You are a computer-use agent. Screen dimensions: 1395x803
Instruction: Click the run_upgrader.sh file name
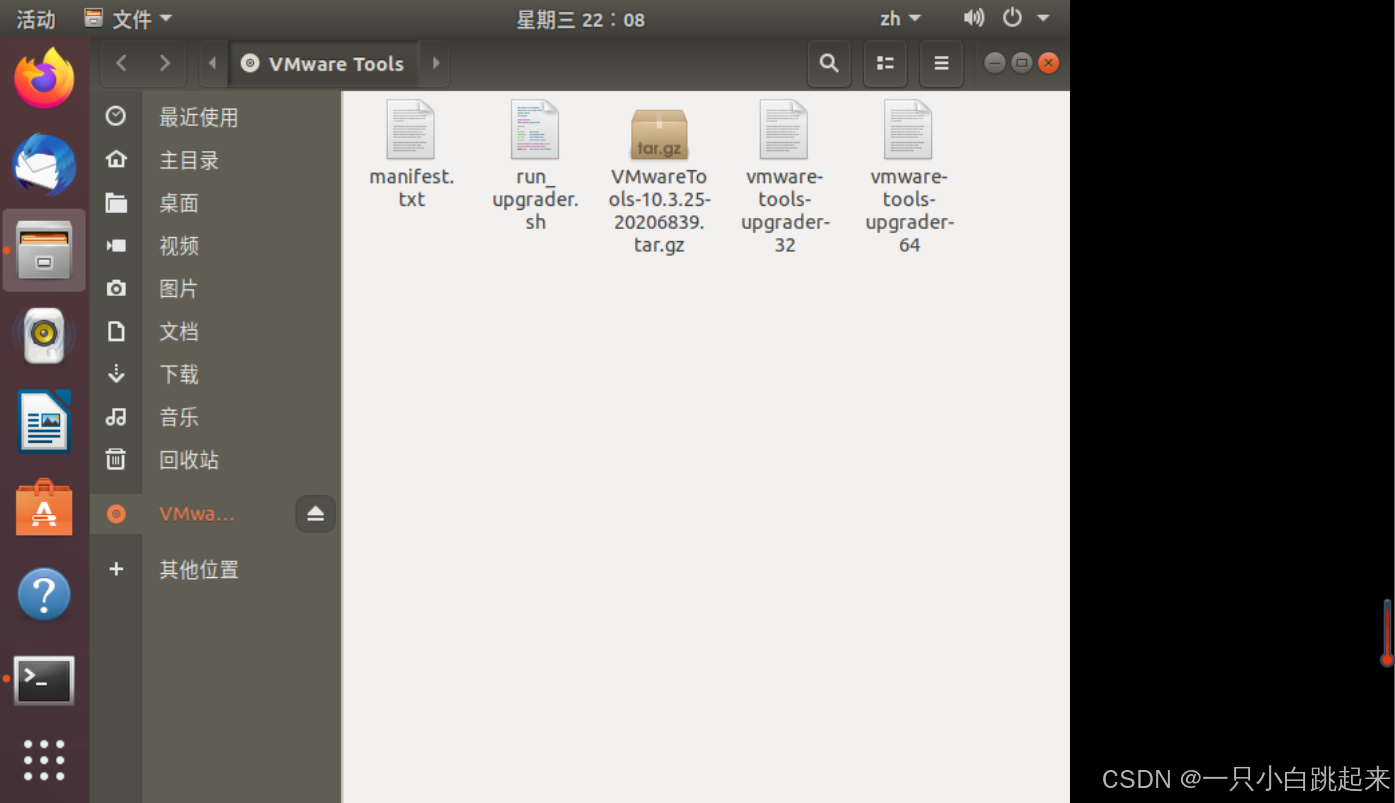click(x=535, y=199)
